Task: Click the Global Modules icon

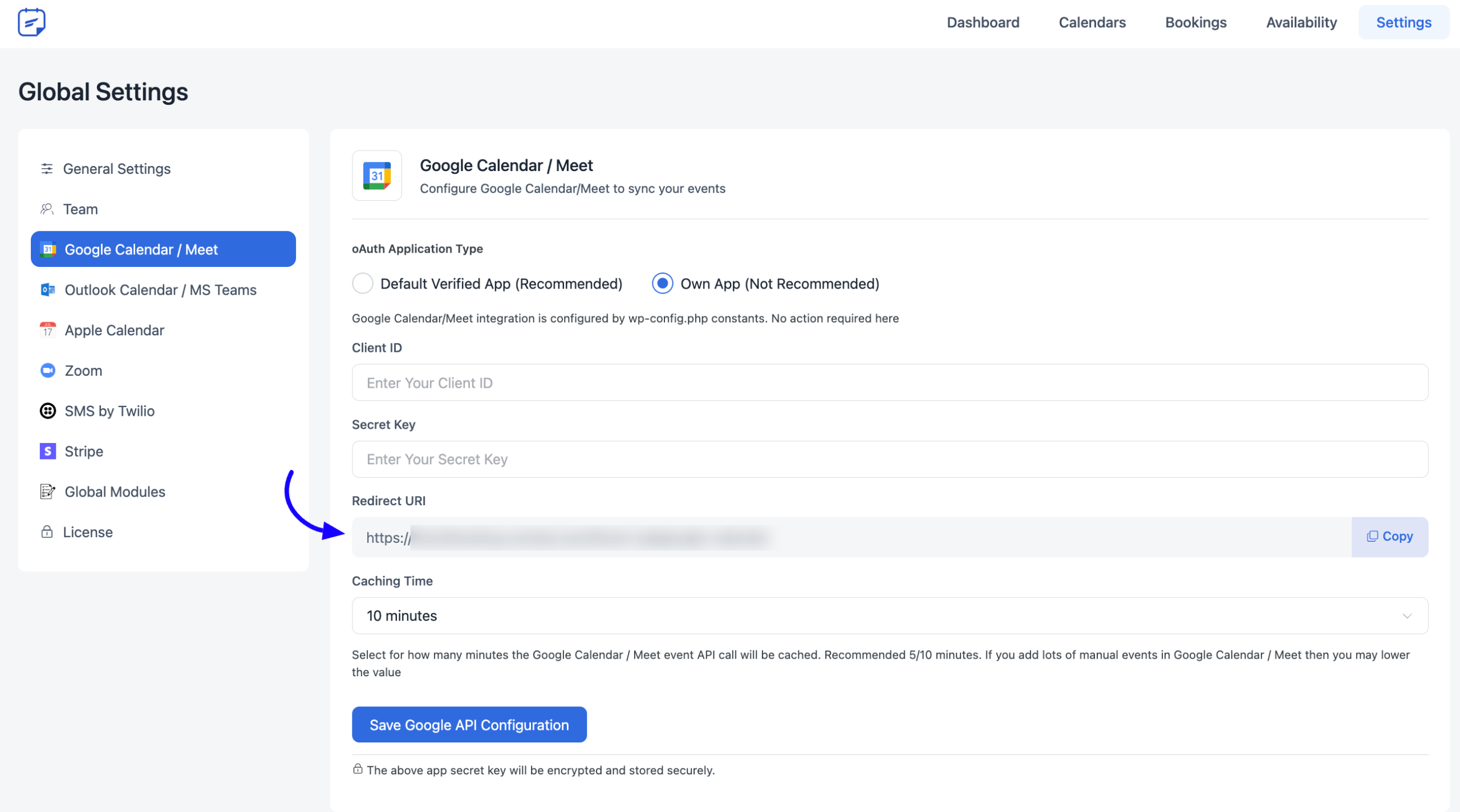Action: tap(48, 492)
